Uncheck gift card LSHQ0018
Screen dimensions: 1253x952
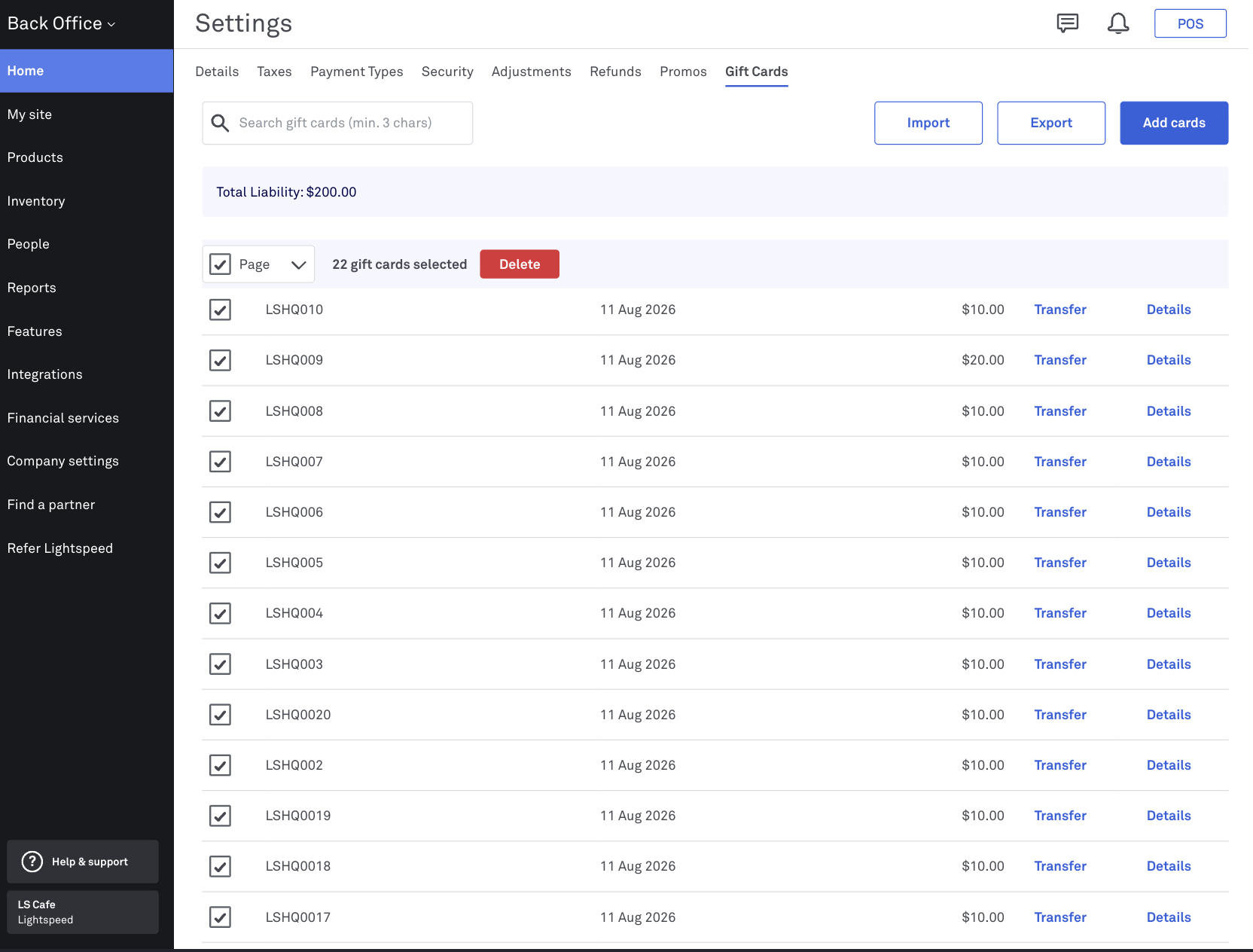220,866
